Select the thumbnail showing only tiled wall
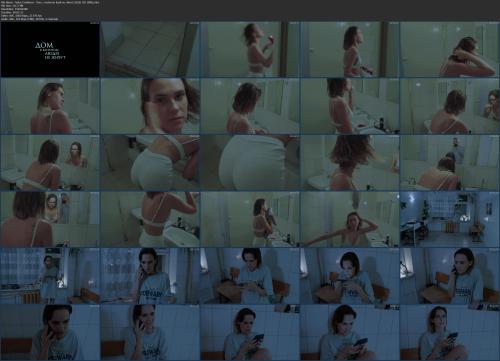The image size is (500, 361). [x=150, y=49]
